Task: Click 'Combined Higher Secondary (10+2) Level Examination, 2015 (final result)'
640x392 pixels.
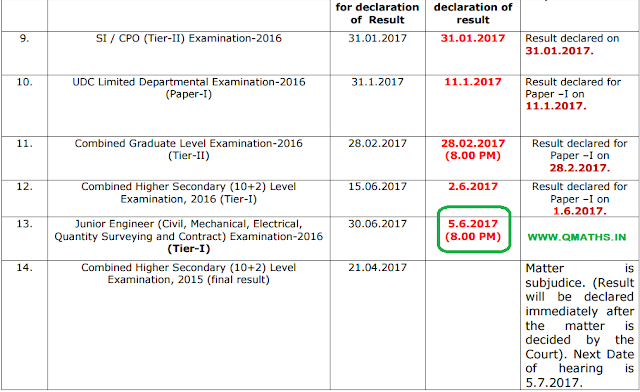Action: click(x=189, y=274)
